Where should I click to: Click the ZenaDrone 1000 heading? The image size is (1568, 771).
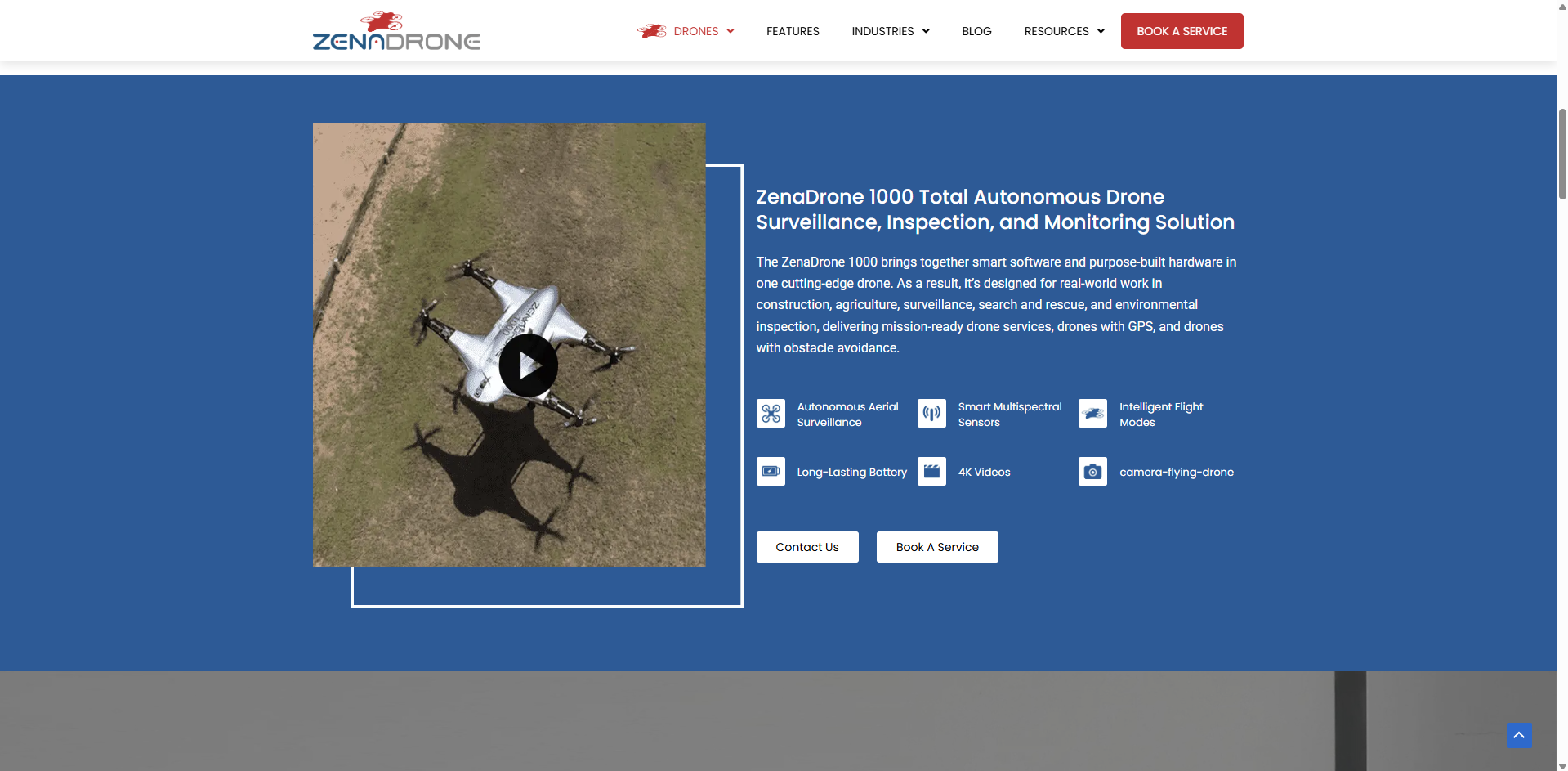pos(995,209)
